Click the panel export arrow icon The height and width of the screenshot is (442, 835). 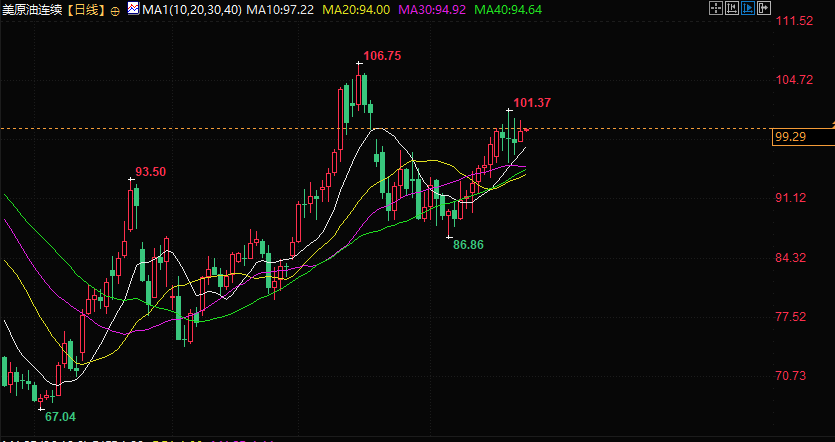[x=764, y=8]
